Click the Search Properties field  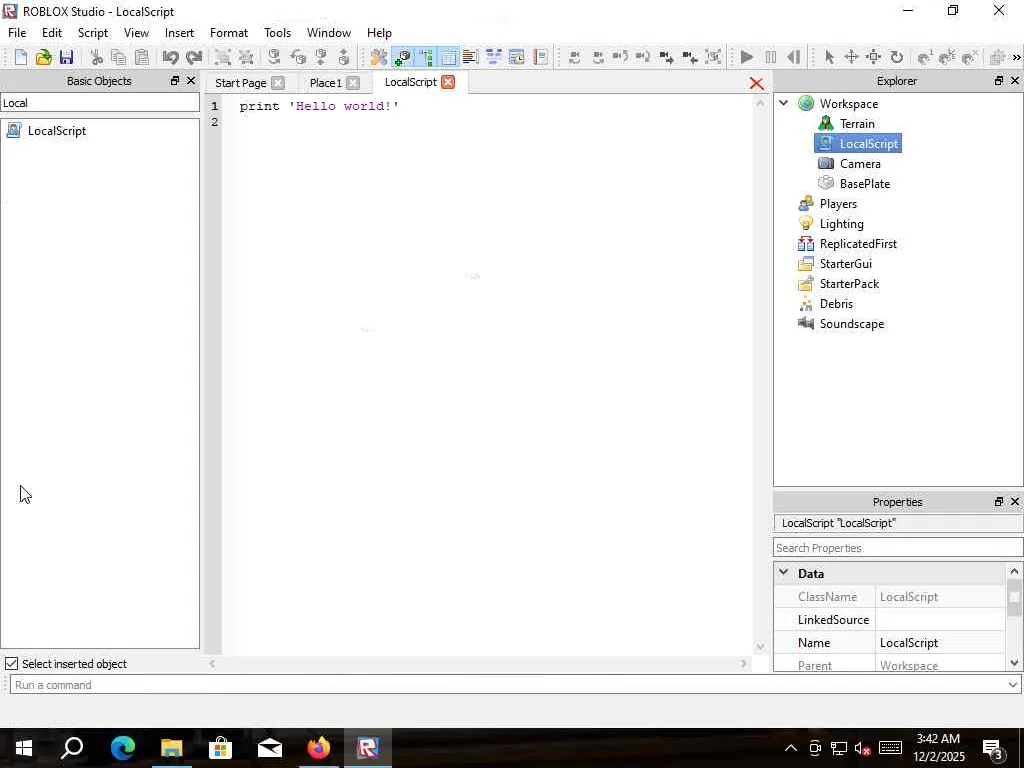[898, 548]
